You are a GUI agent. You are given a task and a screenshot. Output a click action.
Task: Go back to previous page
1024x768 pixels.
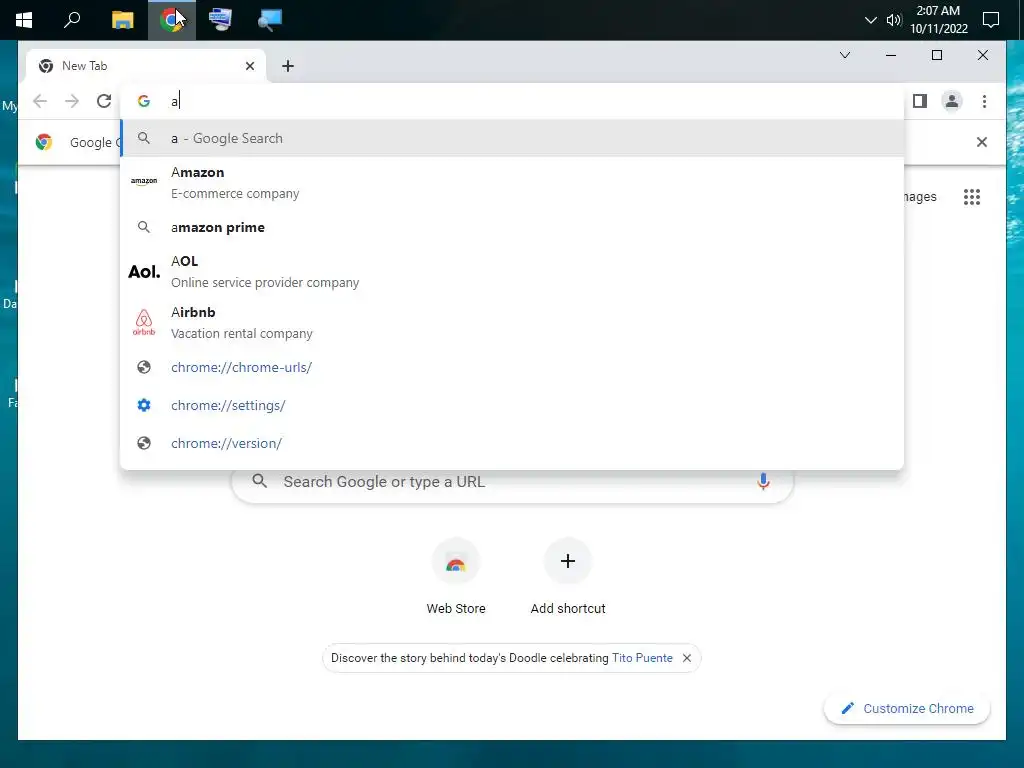(x=40, y=101)
